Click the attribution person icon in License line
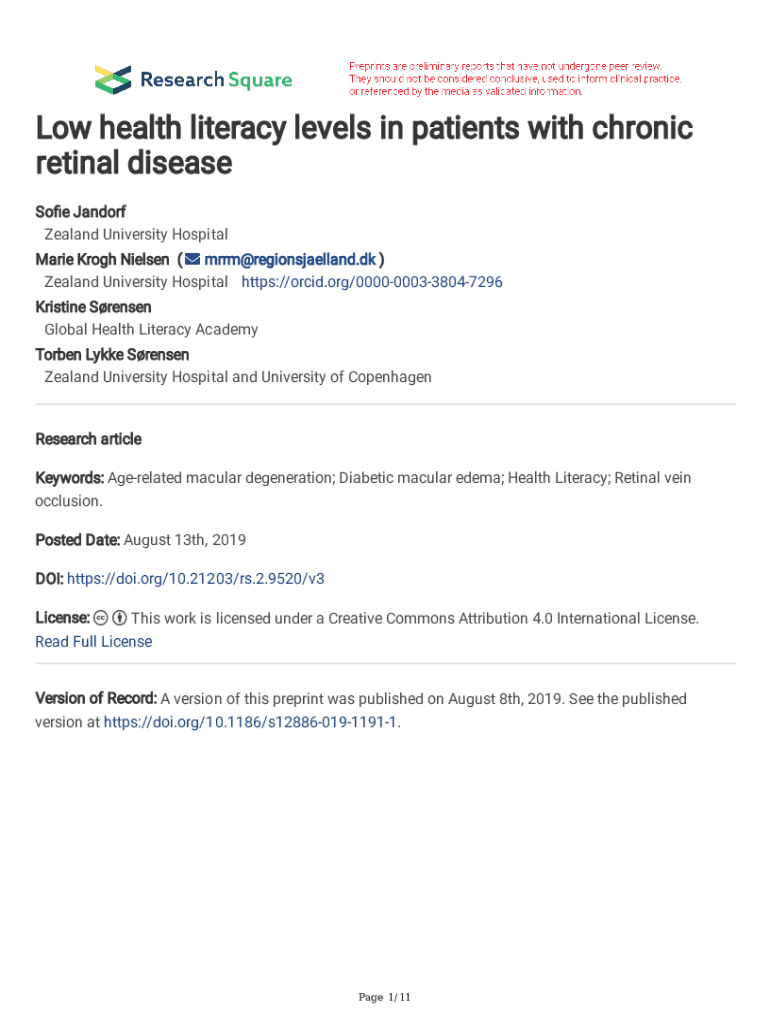The height and width of the screenshot is (1024, 770). (x=118, y=618)
